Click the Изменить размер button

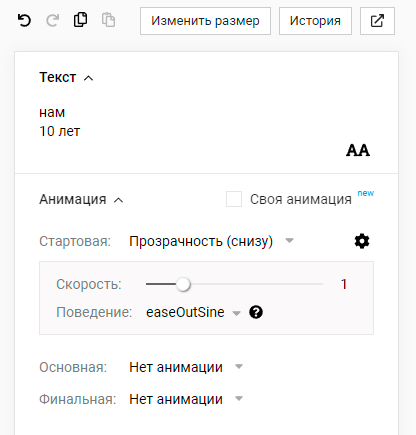pos(205,21)
